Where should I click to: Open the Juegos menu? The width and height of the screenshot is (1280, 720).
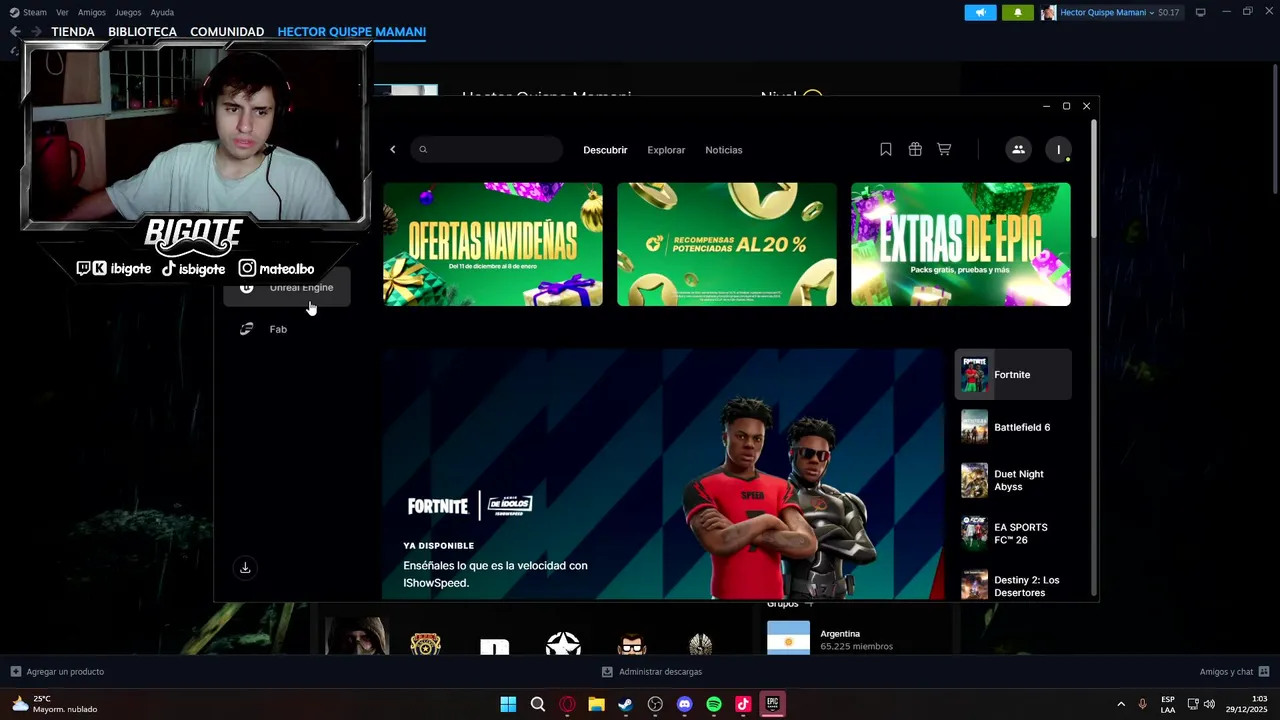click(128, 12)
